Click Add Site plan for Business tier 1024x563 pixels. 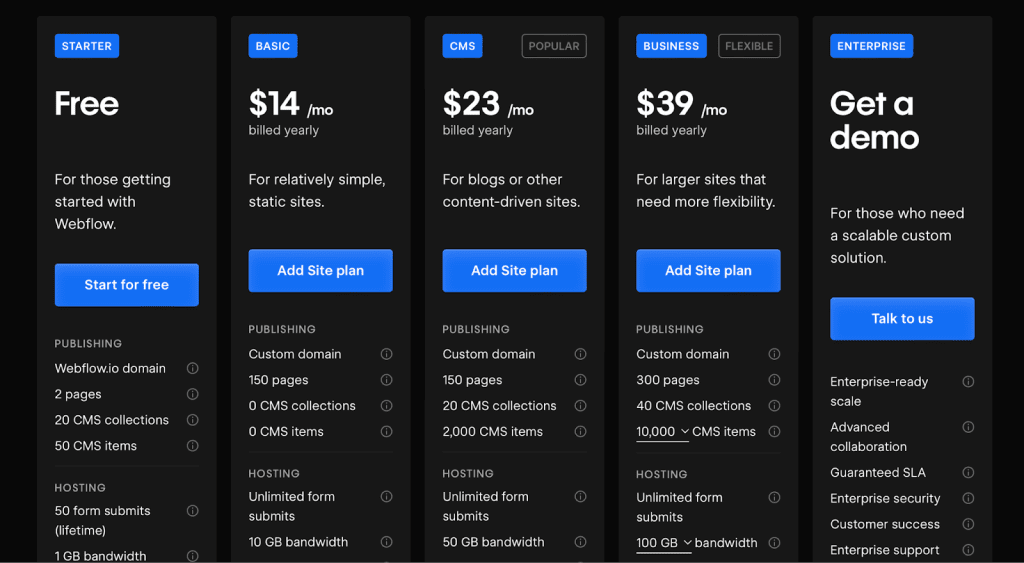709,271
